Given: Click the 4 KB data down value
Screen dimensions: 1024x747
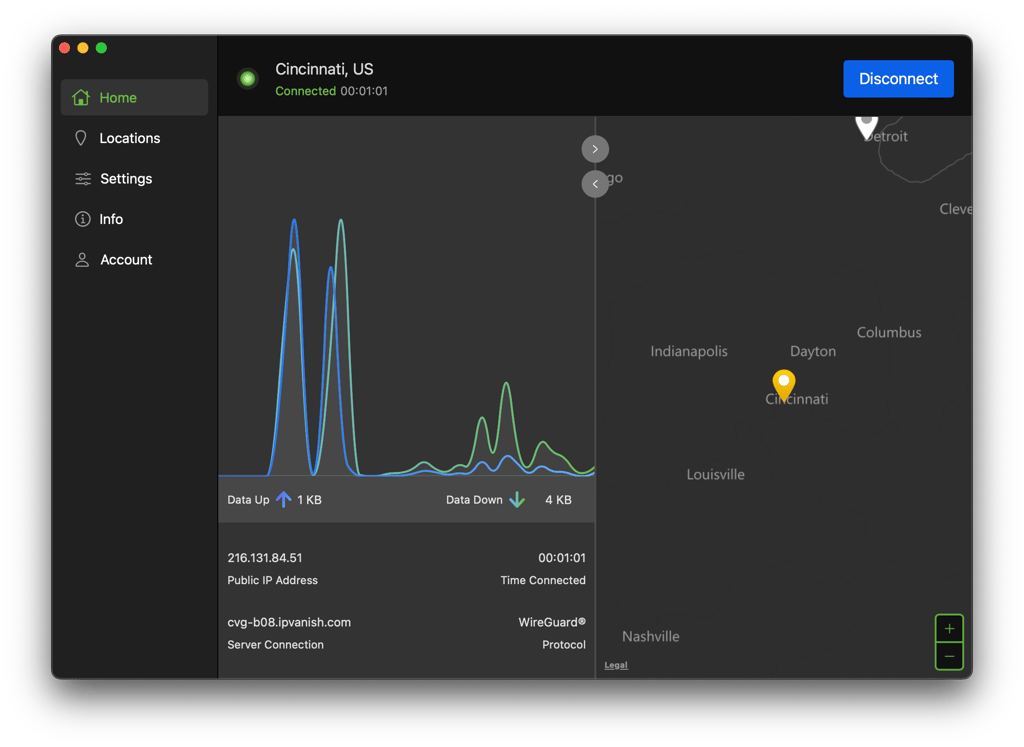Looking at the screenshot, I should [558, 500].
